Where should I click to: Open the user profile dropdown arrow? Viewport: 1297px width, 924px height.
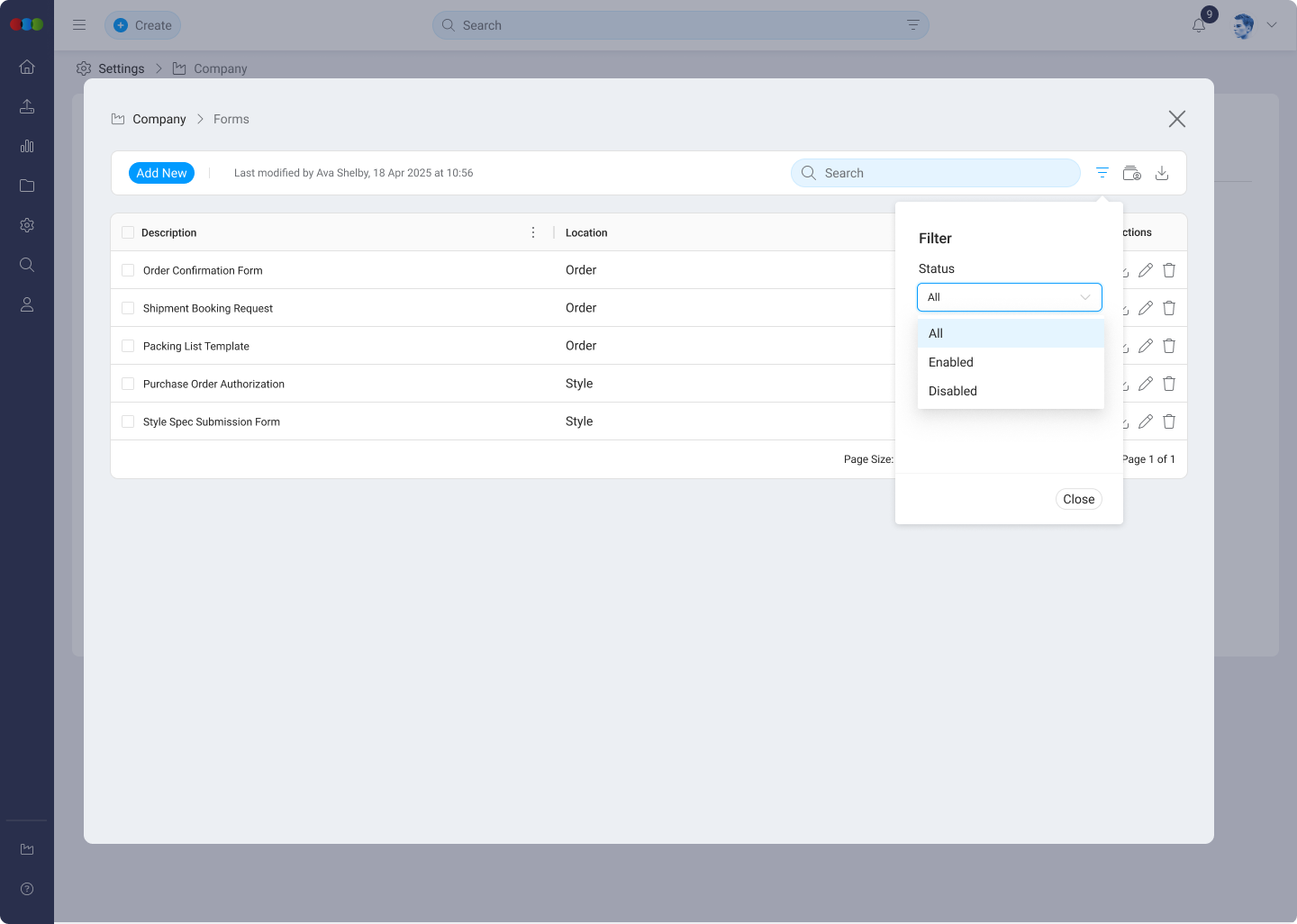1272,25
